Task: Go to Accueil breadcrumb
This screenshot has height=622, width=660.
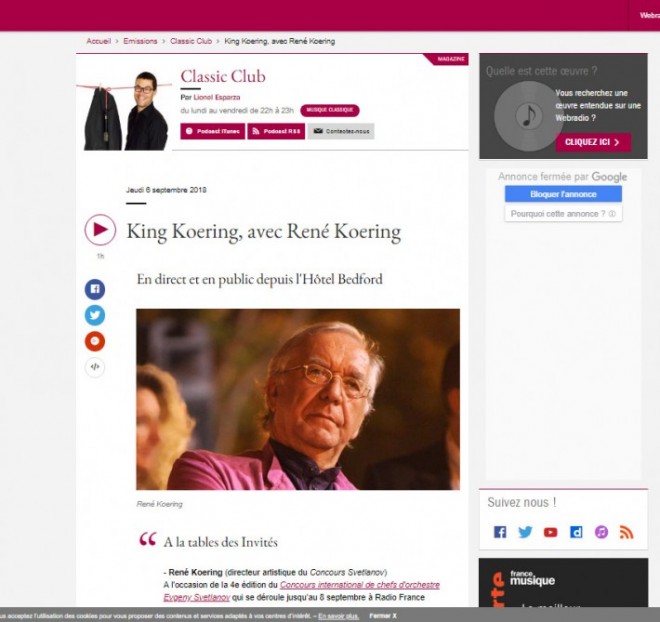Action: coord(98,41)
